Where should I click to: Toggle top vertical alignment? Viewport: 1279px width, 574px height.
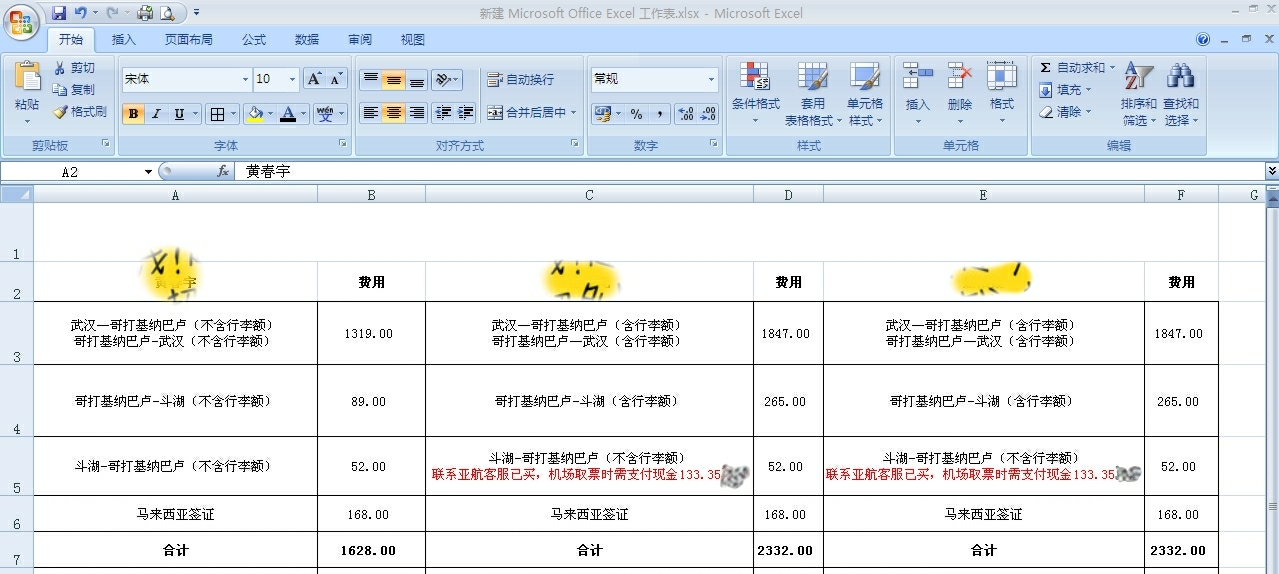[x=370, y=80]
